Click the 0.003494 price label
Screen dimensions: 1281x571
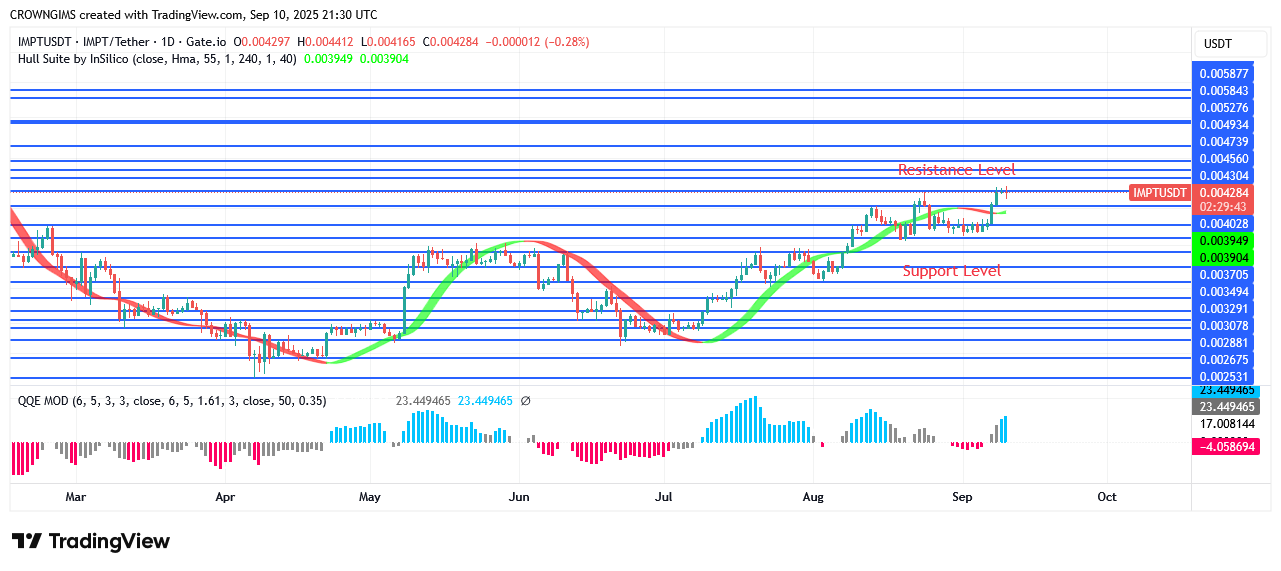tap(1224, 291)
